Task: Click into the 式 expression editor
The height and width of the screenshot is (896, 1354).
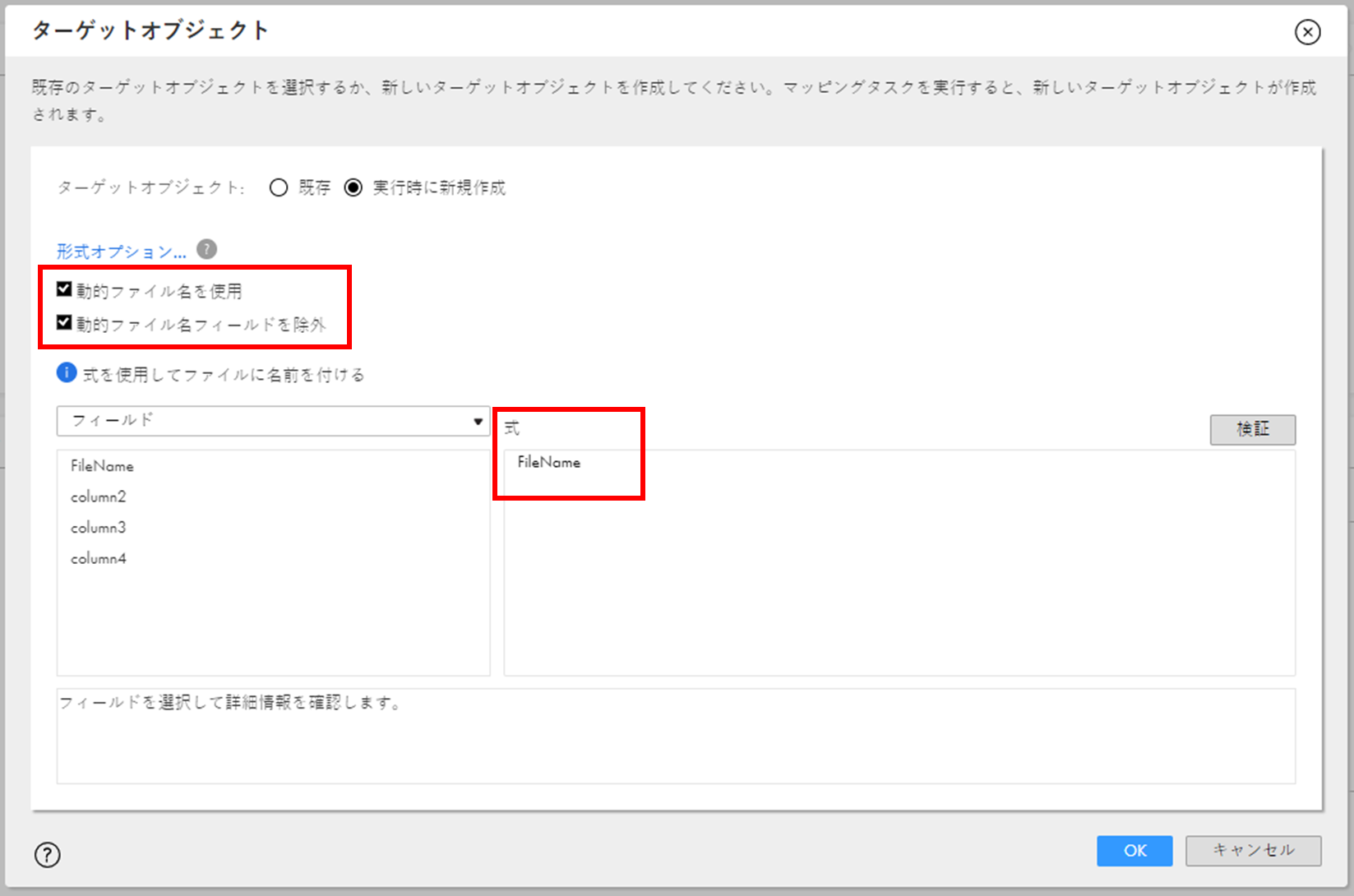Action: 899,563
